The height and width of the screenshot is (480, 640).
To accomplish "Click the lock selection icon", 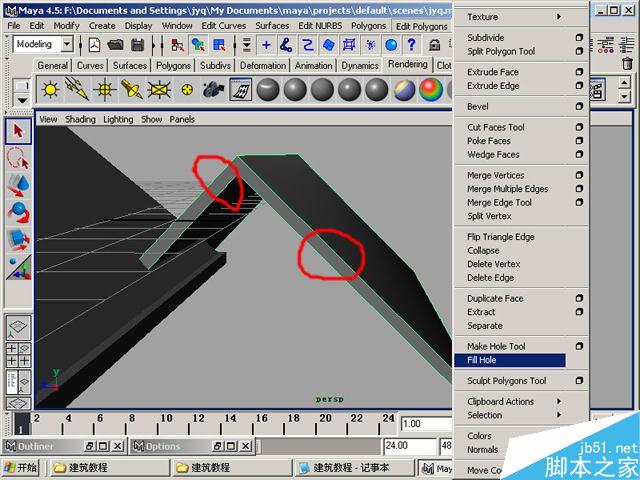I will (434, 44).
